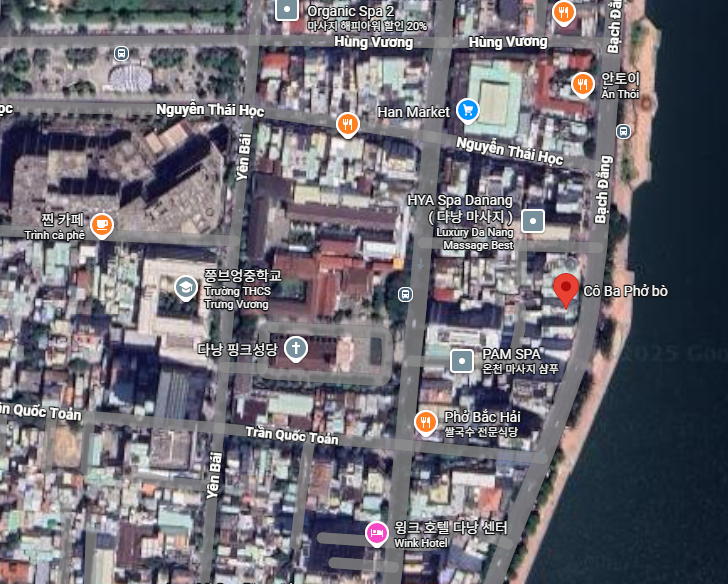Screen dimensions: 728x584
Task: Open the Phở Bắc Hải text label
Action: (x=482, y=416)
